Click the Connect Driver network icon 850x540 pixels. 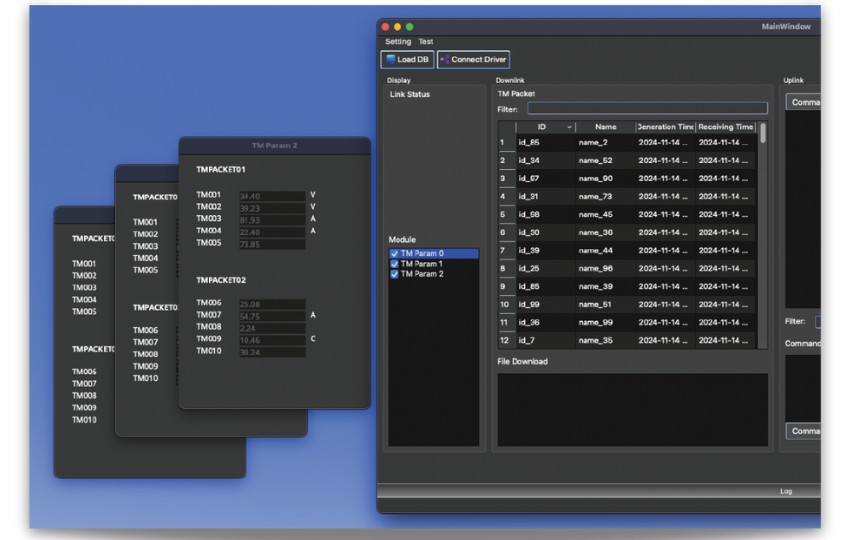click(445, 60)
